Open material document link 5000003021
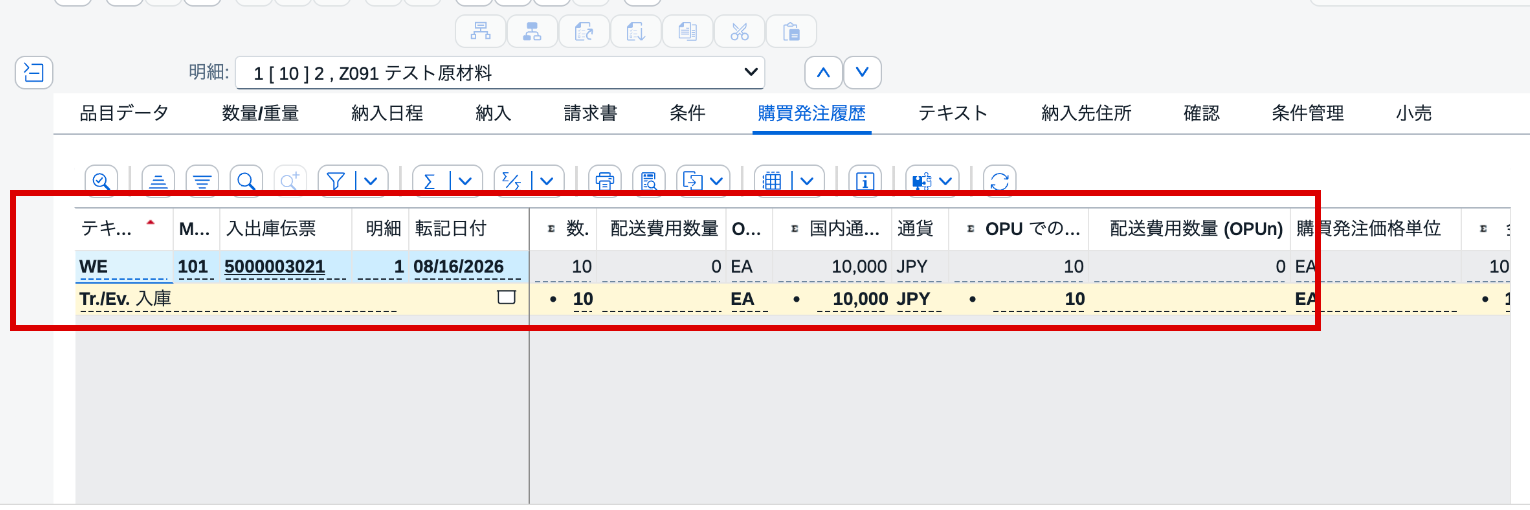This screenshot has height=510, width=1530. point(275,266)
